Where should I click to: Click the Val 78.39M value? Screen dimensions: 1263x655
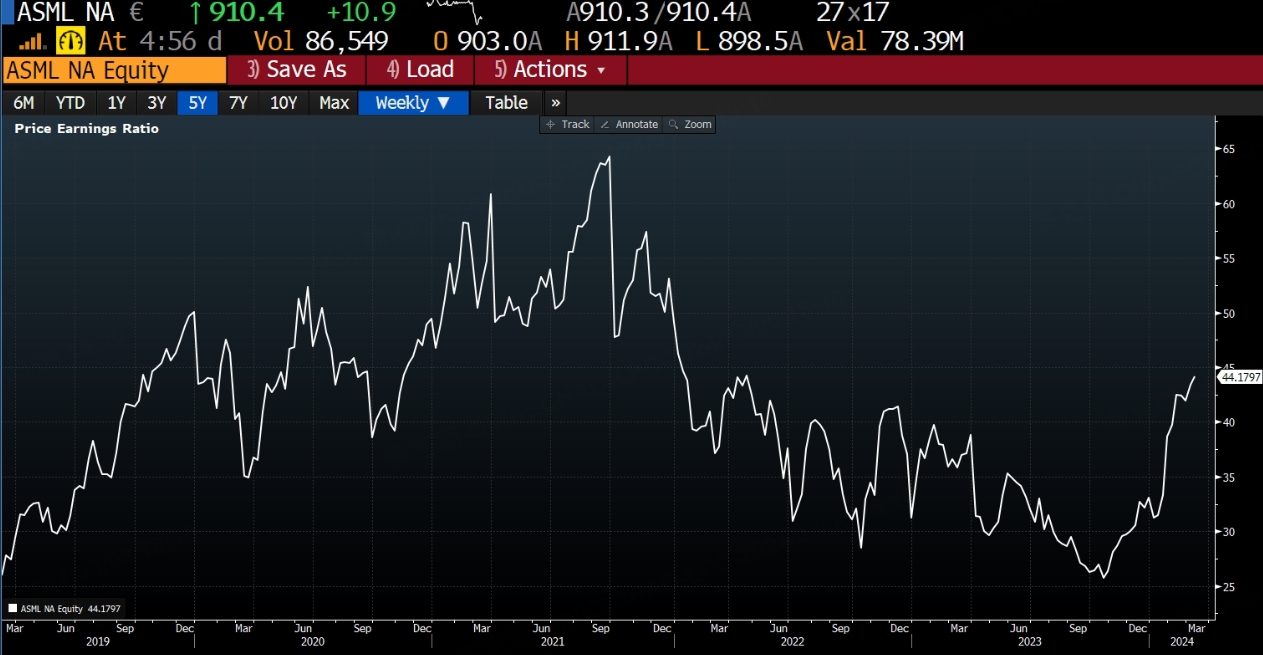[895, 41]
